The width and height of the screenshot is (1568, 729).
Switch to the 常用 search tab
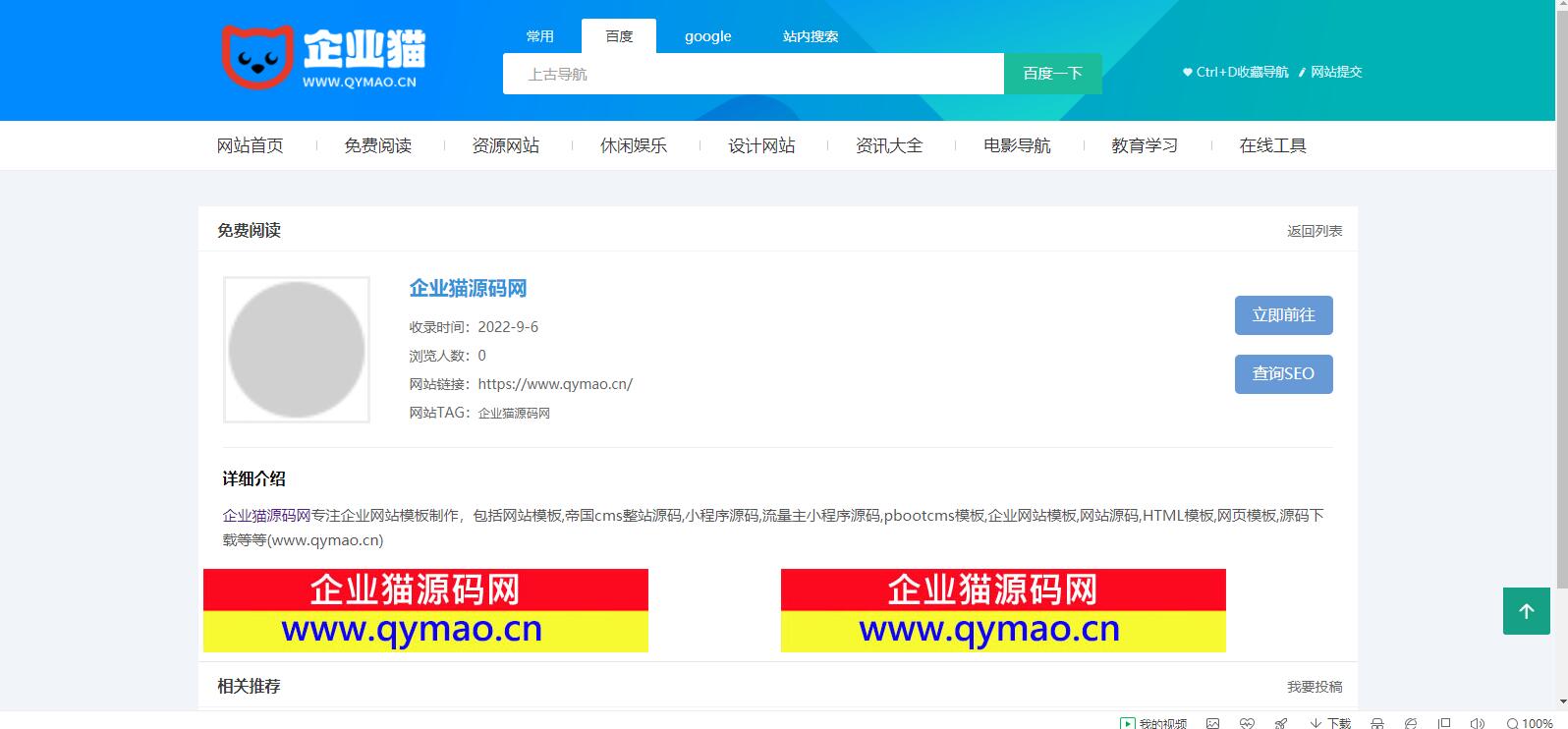pos(540,36)
